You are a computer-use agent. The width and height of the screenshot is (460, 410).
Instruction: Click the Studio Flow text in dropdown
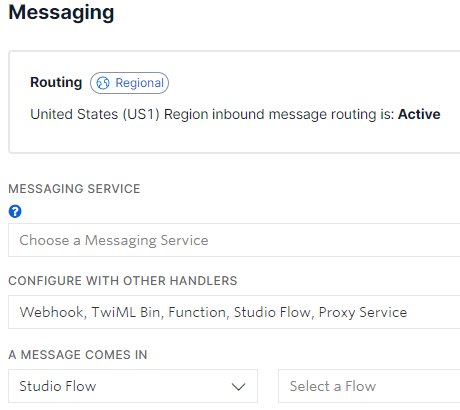58,386
